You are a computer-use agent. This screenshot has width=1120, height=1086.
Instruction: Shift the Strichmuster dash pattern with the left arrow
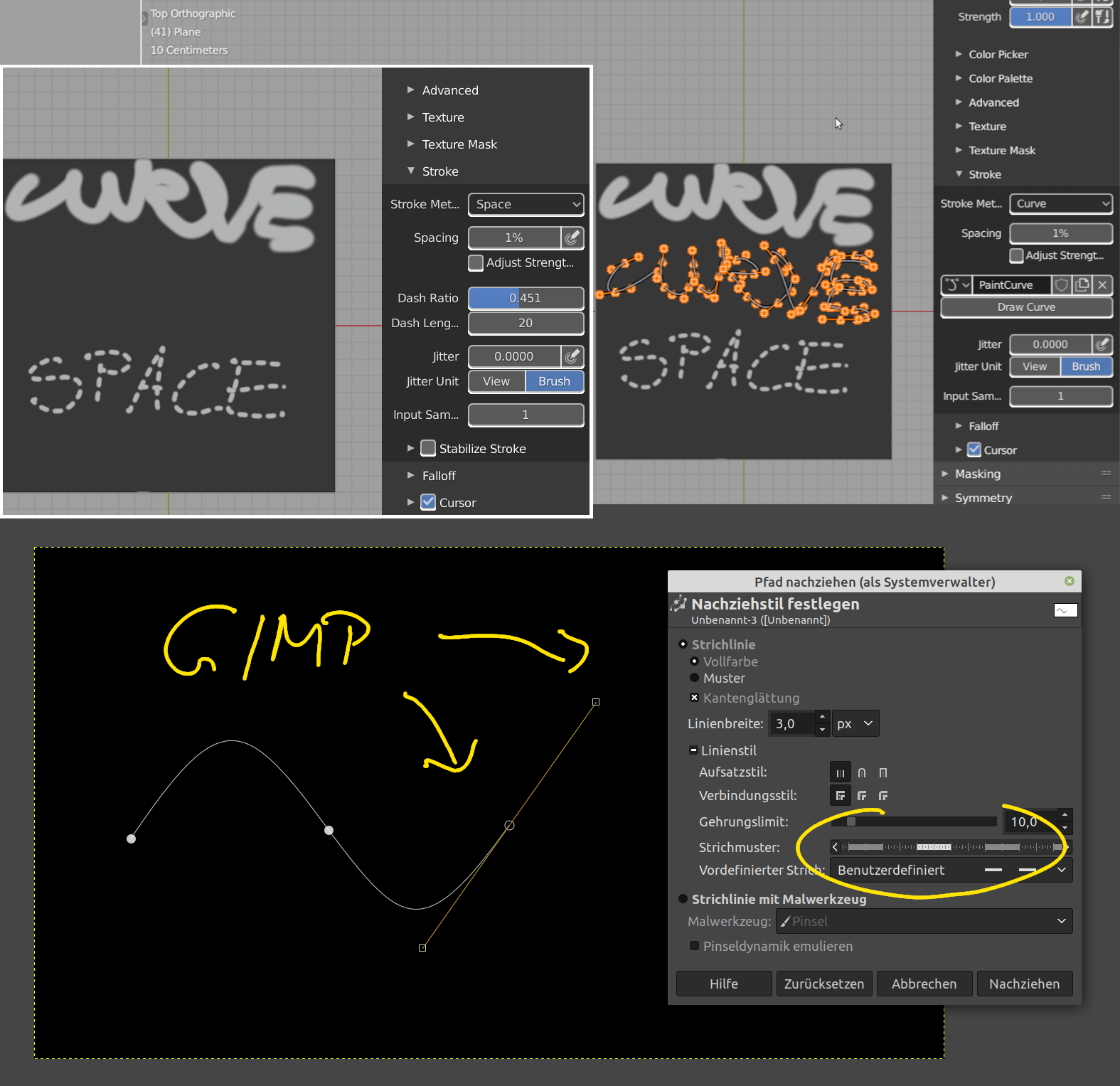[x=836, y=847]
